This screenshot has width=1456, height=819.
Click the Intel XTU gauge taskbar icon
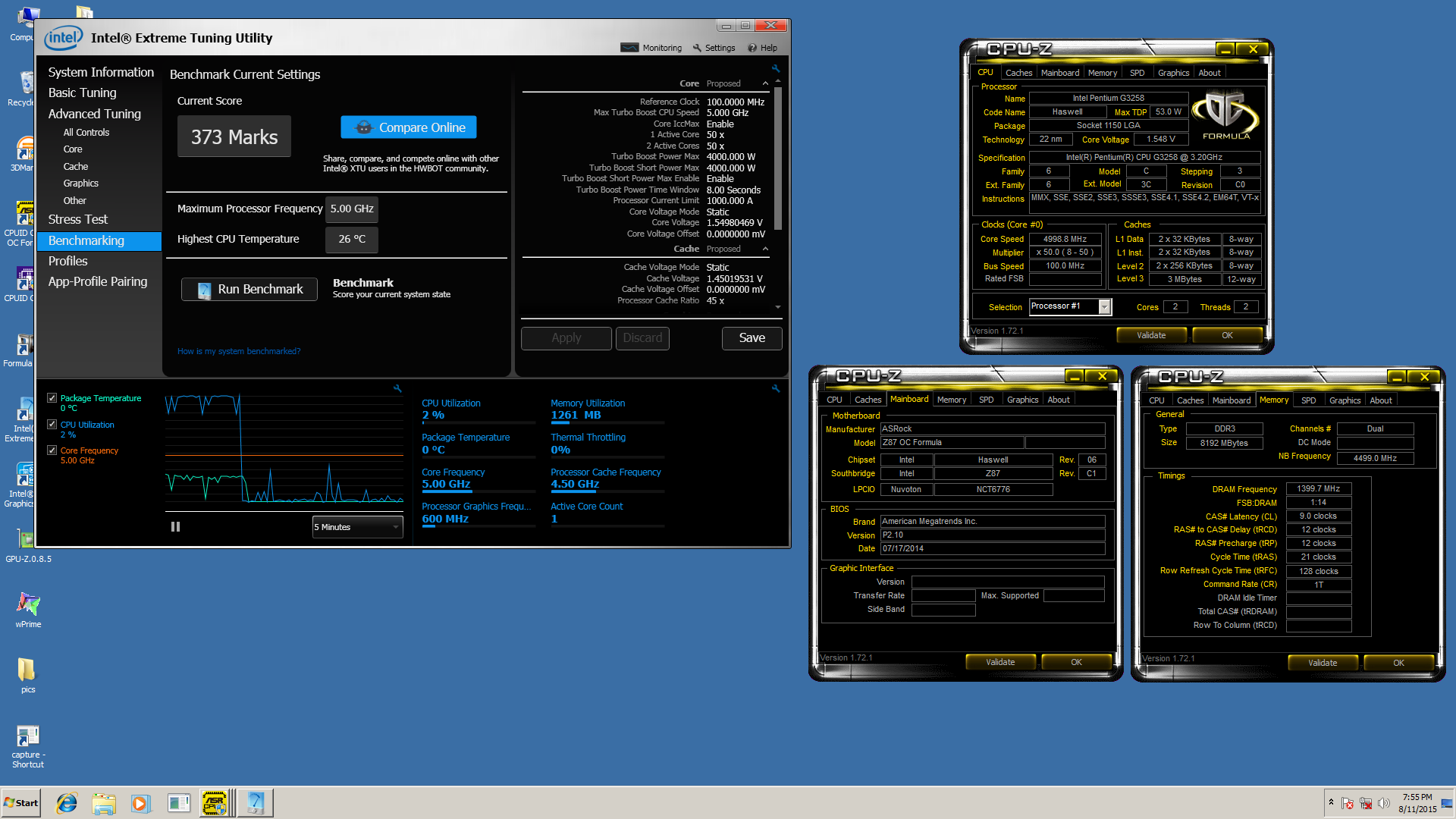(x=255, y=803)
